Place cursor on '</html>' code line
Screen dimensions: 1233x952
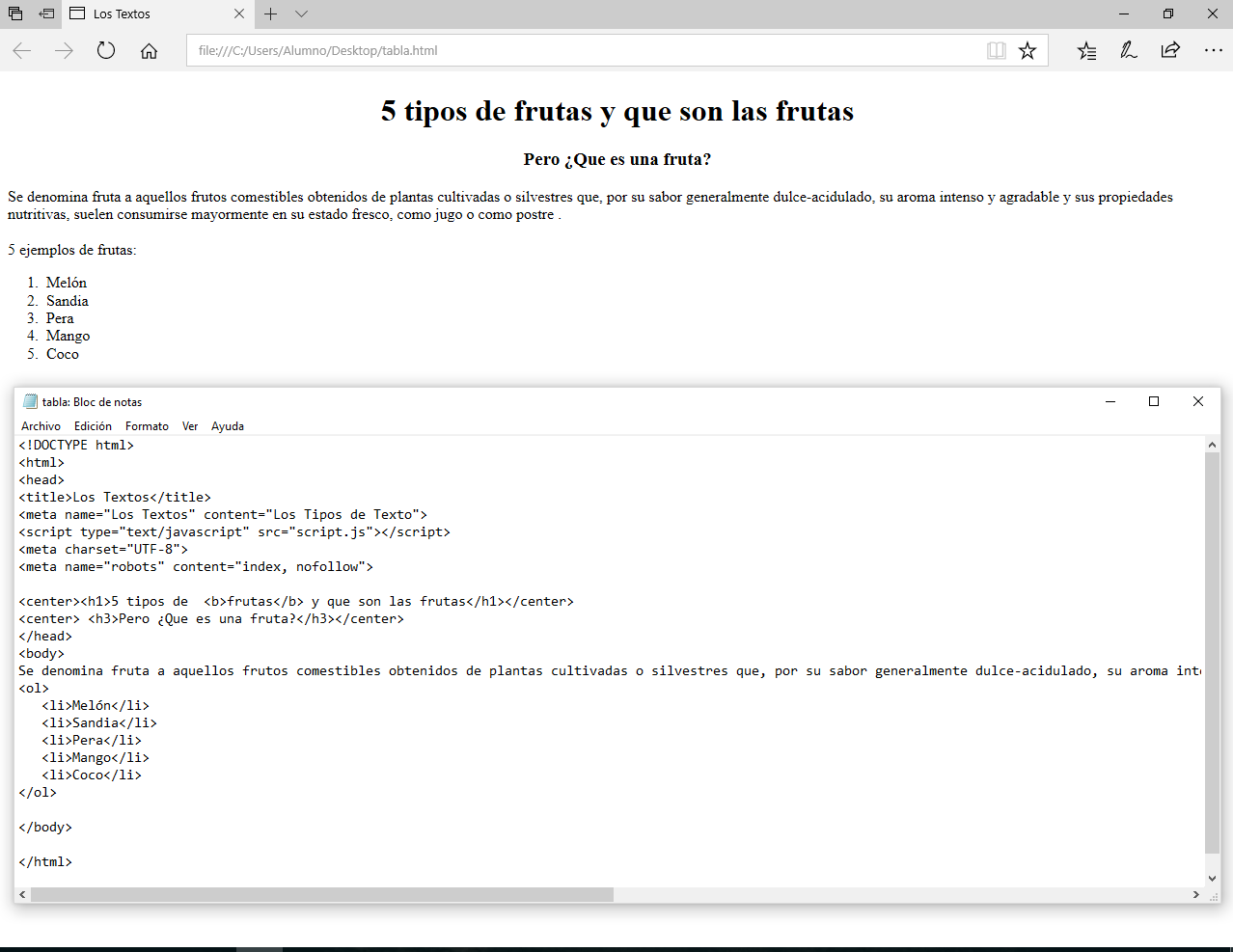[45, 861]
